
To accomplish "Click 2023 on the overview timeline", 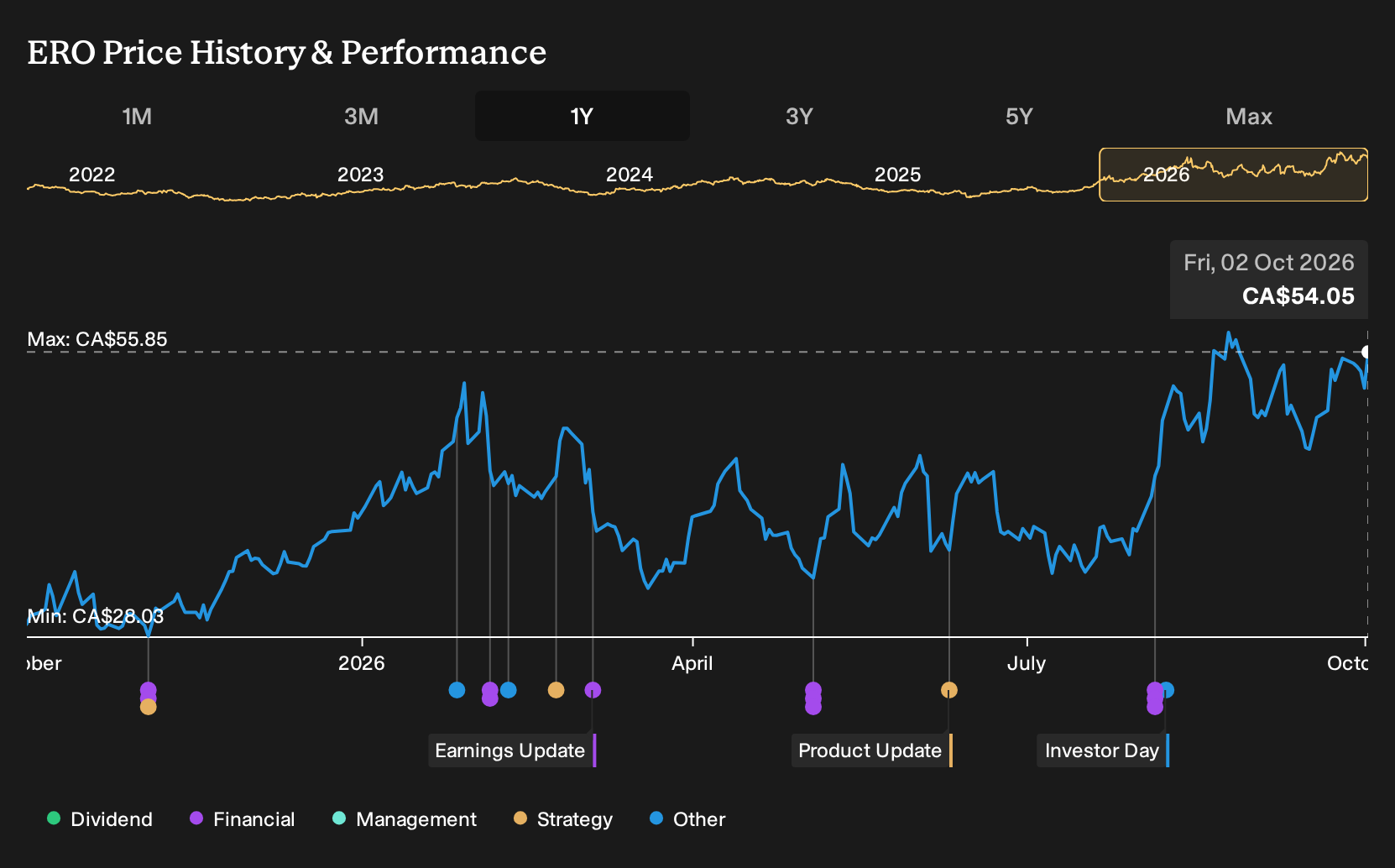I will click(361, 175).
